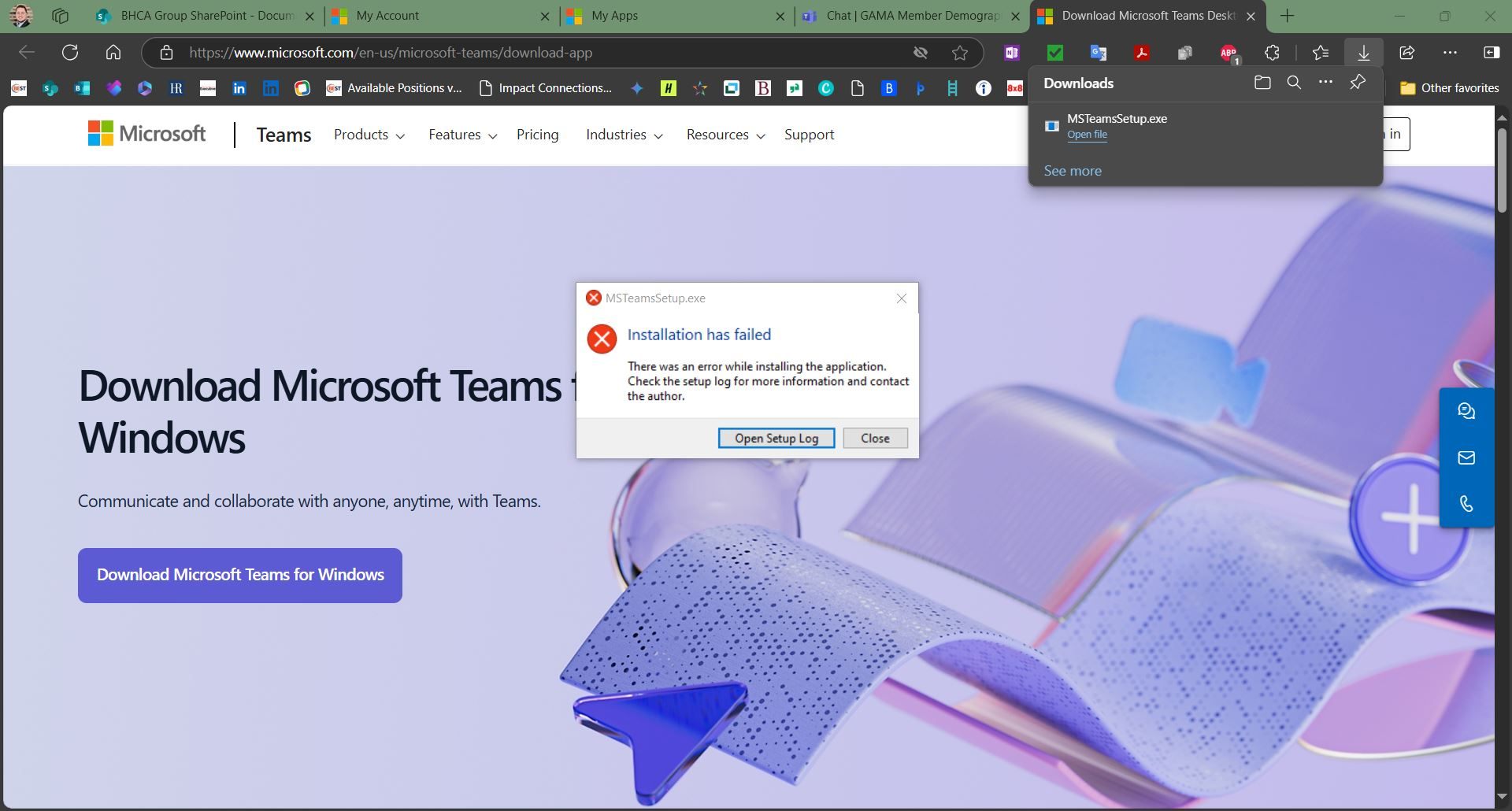Image resolution: width=1512 pixels, height=811 pixels.
Task: Expand the Features dropdown menu
Action: tap(463, 135)
